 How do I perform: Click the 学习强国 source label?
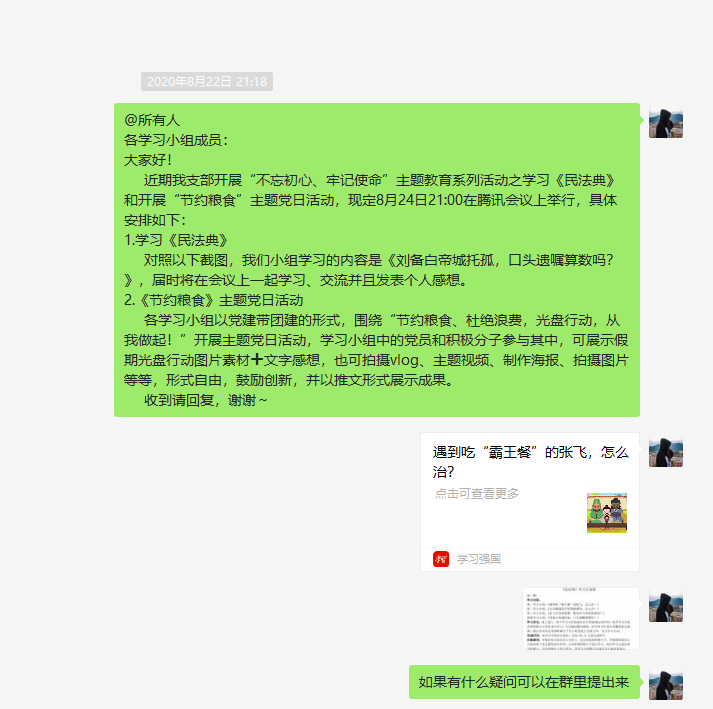(x=478, y=559)
